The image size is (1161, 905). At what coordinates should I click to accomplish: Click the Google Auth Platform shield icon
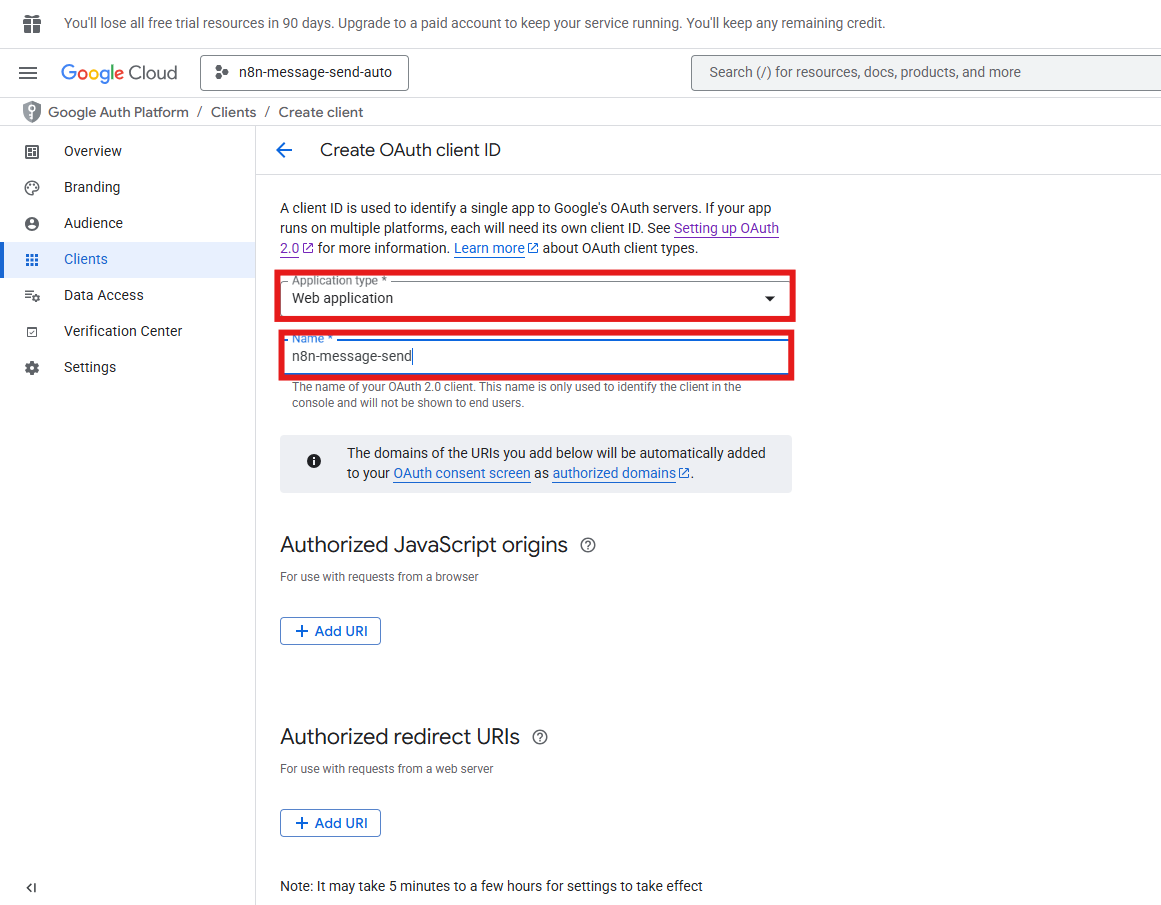pos(32,112)
